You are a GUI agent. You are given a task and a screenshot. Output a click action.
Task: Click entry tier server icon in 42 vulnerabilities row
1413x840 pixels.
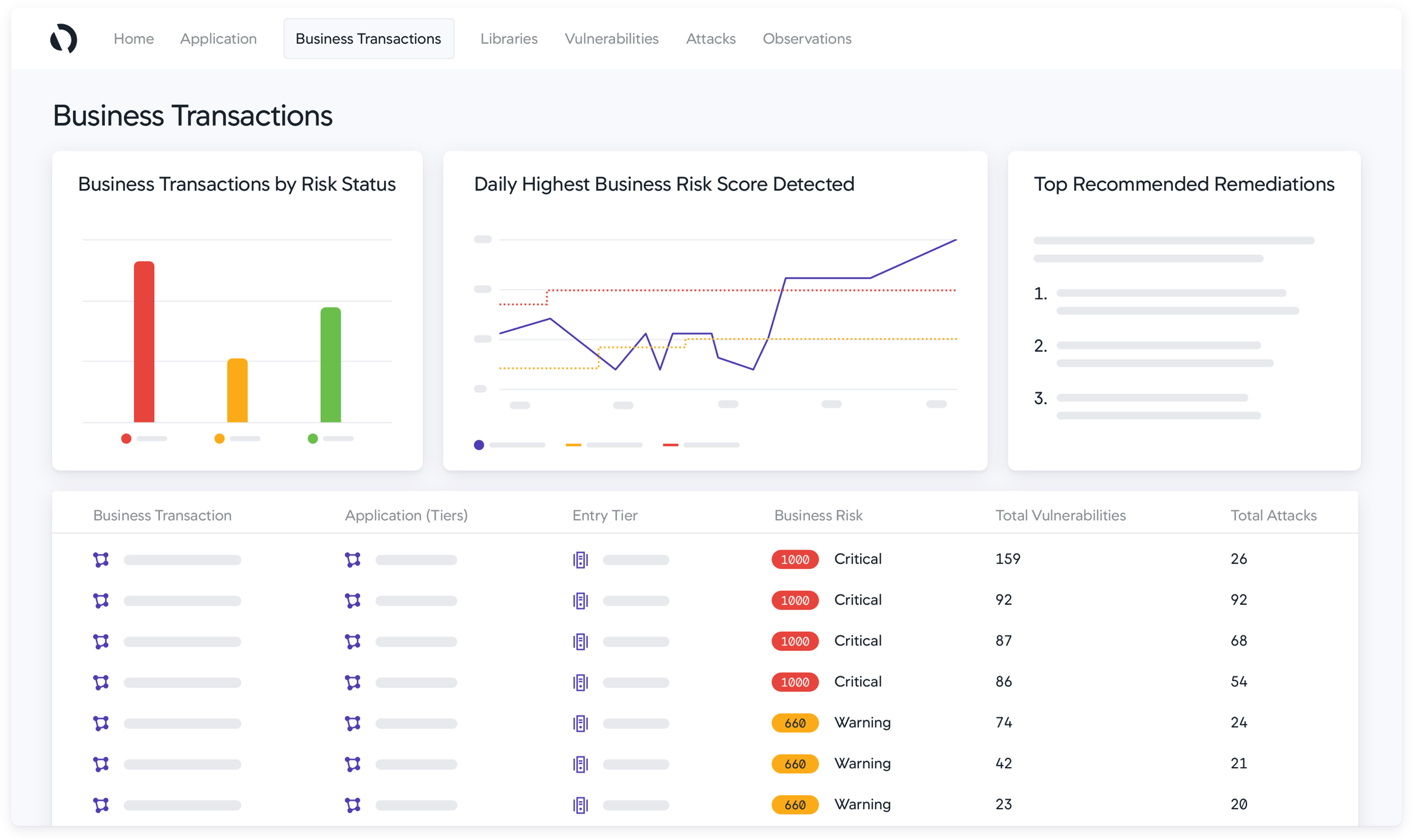point(580,764)
